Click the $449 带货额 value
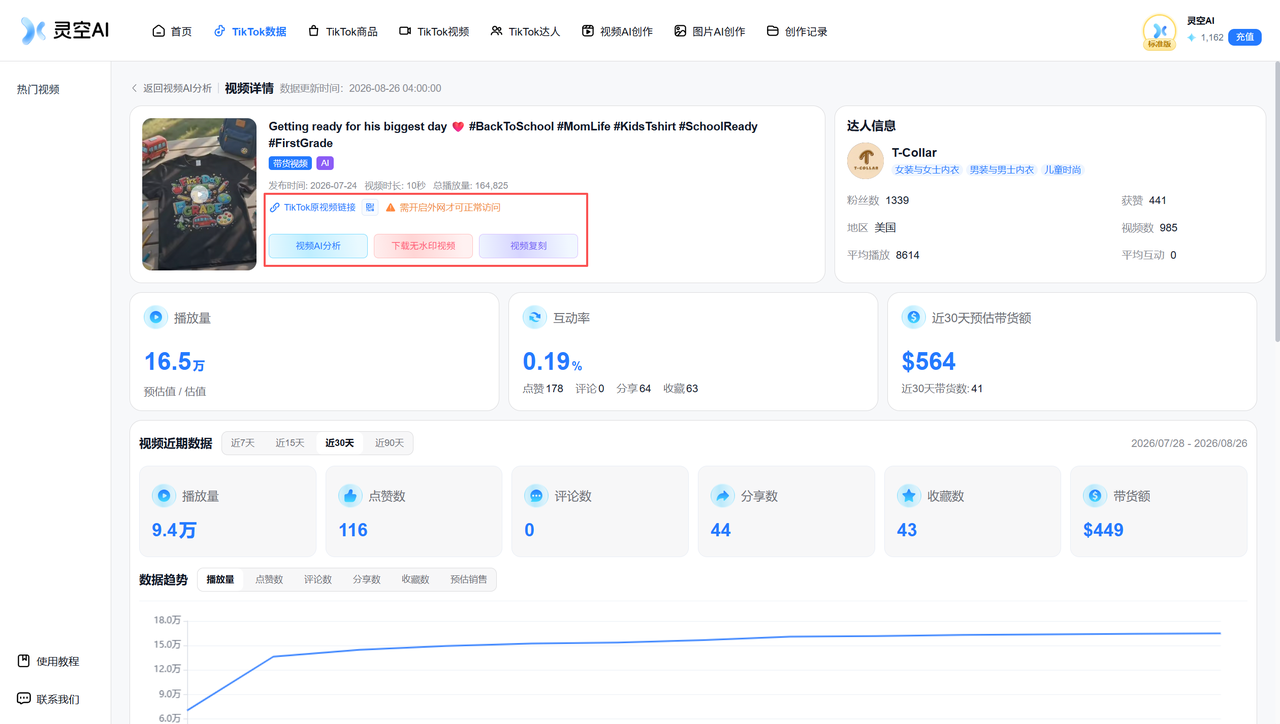 1103,530
